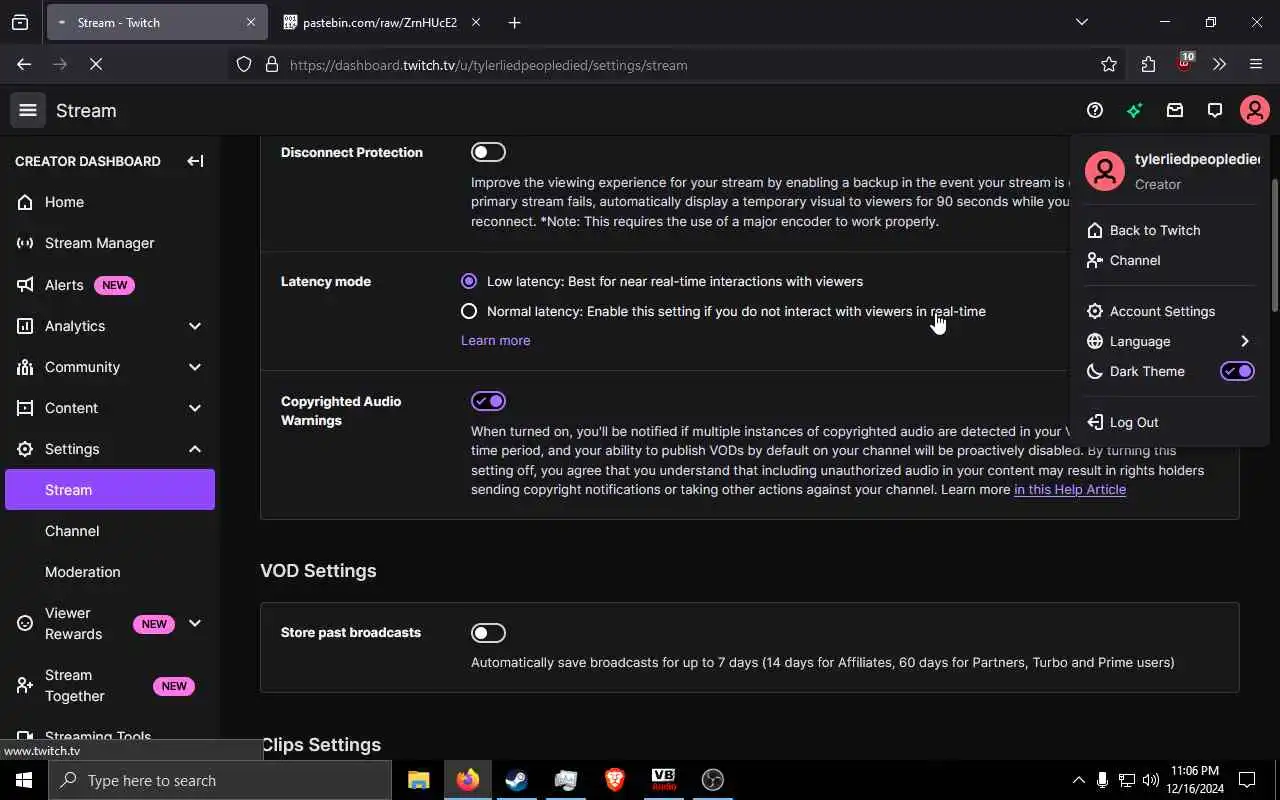Open the Firefox extensions puzzle icon
1280x800 pixels.
tap(1148, 65)
